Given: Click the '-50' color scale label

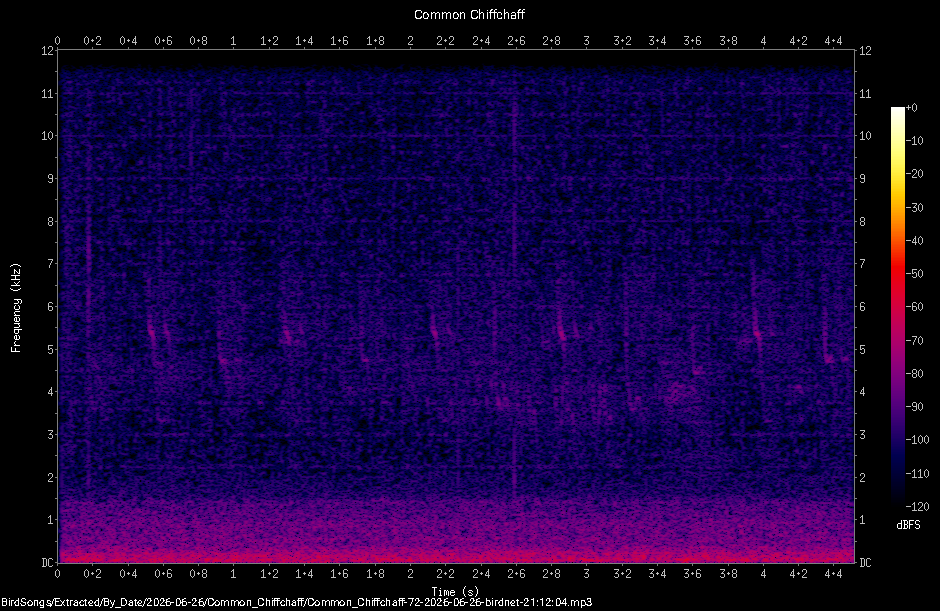Looking at the screenshot, I should 914,273.
